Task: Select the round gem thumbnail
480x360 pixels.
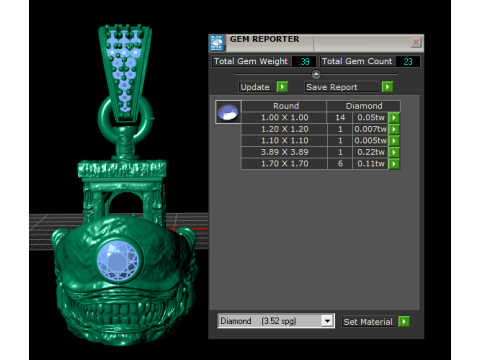Action: click(228, 112)
